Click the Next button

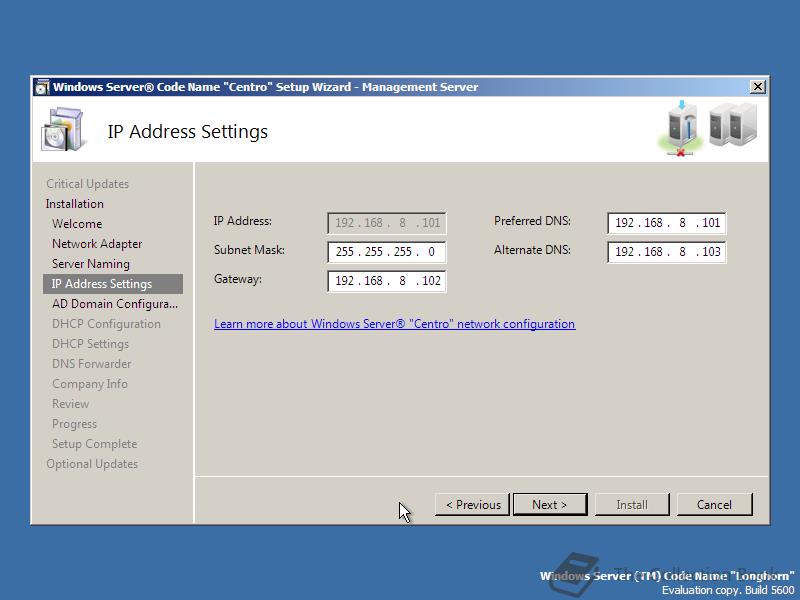[550, 505]
